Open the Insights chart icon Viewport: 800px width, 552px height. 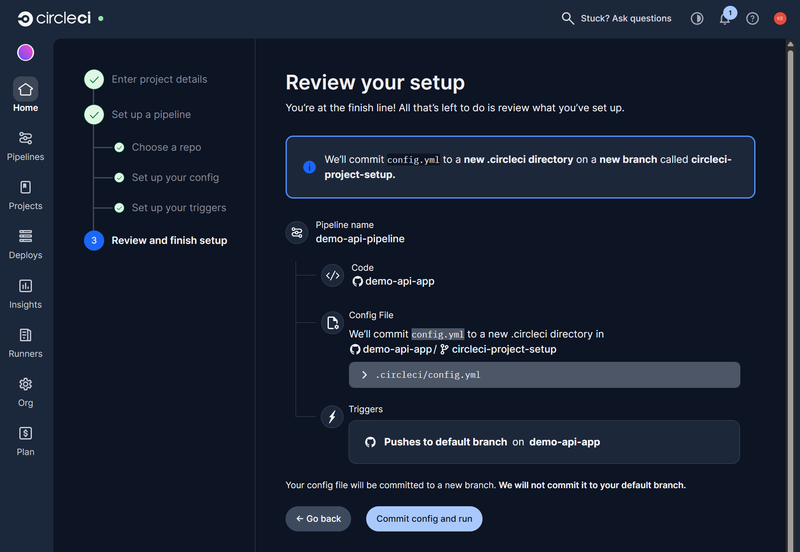coord(25,286)
